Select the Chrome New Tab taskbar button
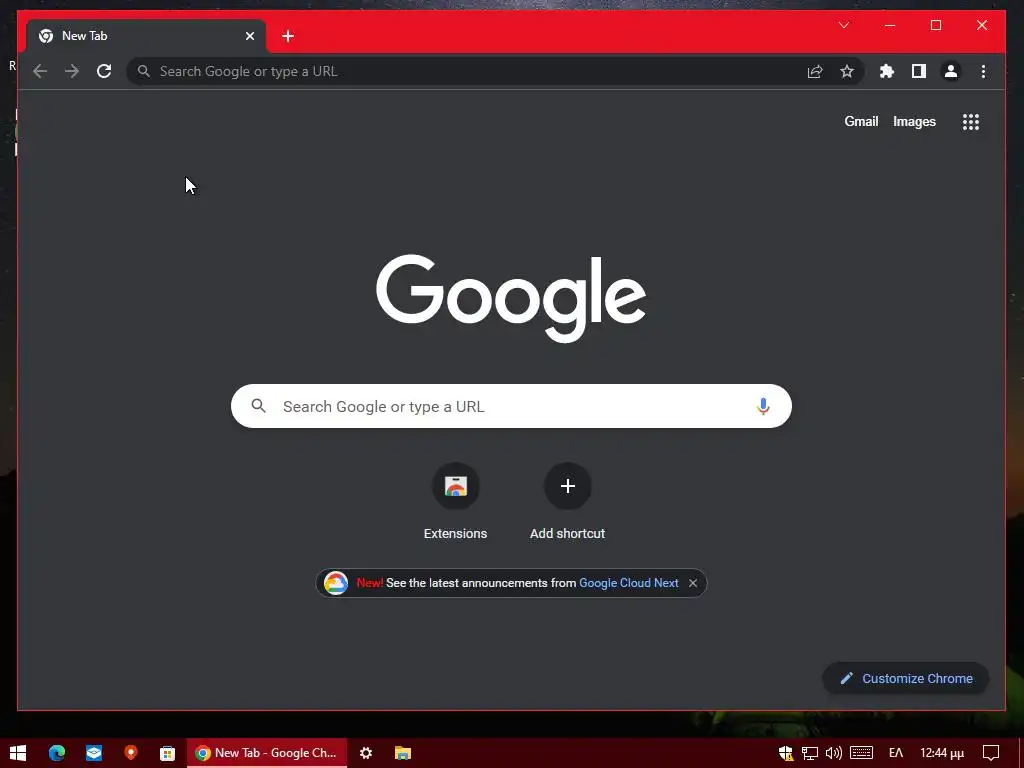The image size is (1024, 768). pos(267,753)
